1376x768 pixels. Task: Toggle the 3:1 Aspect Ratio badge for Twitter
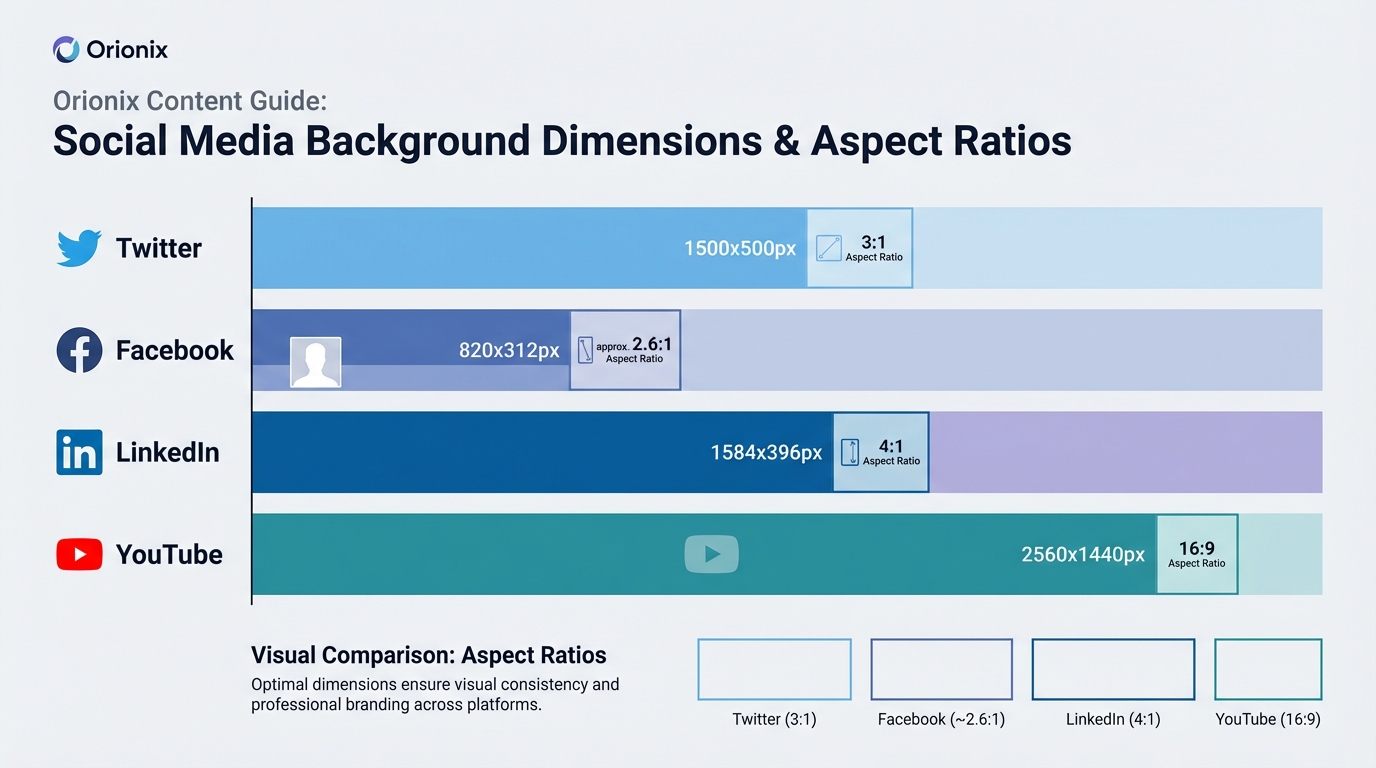click(x=858, y=248)
